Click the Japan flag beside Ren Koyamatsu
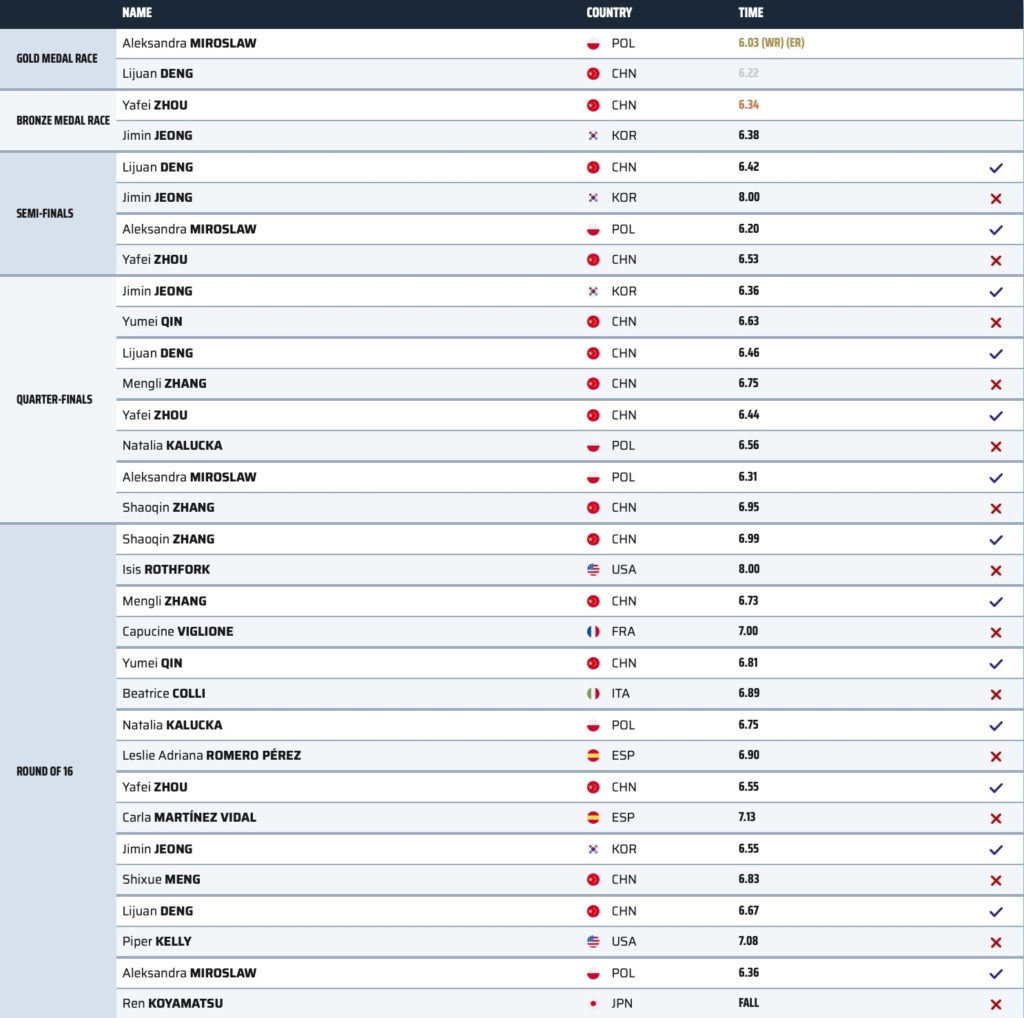This screenshot has height=1018, width=1024. click(x=593, y=1004)
